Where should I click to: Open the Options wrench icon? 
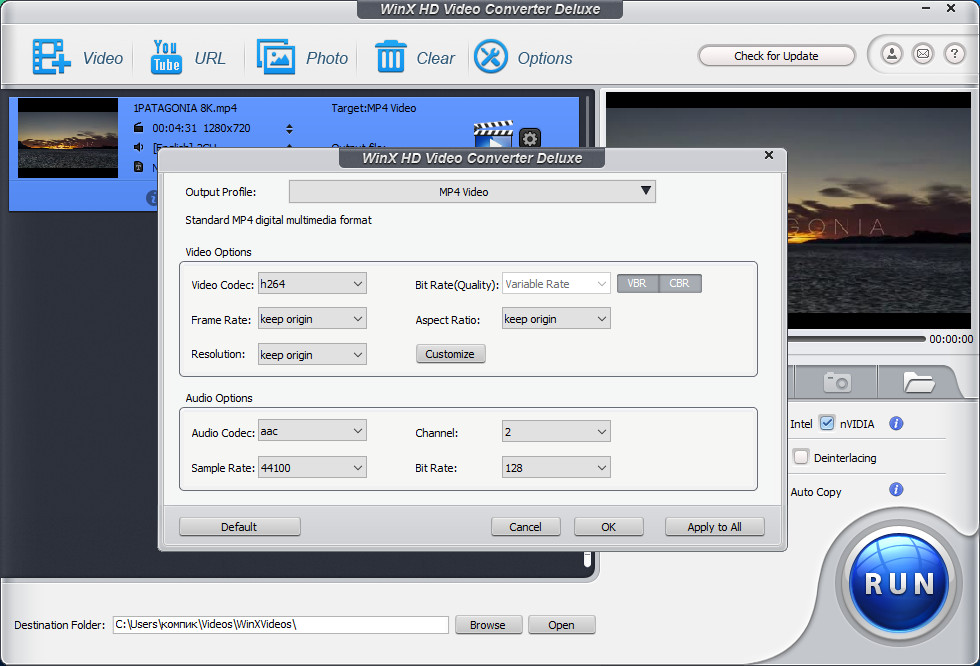click(x=491, y=57)
